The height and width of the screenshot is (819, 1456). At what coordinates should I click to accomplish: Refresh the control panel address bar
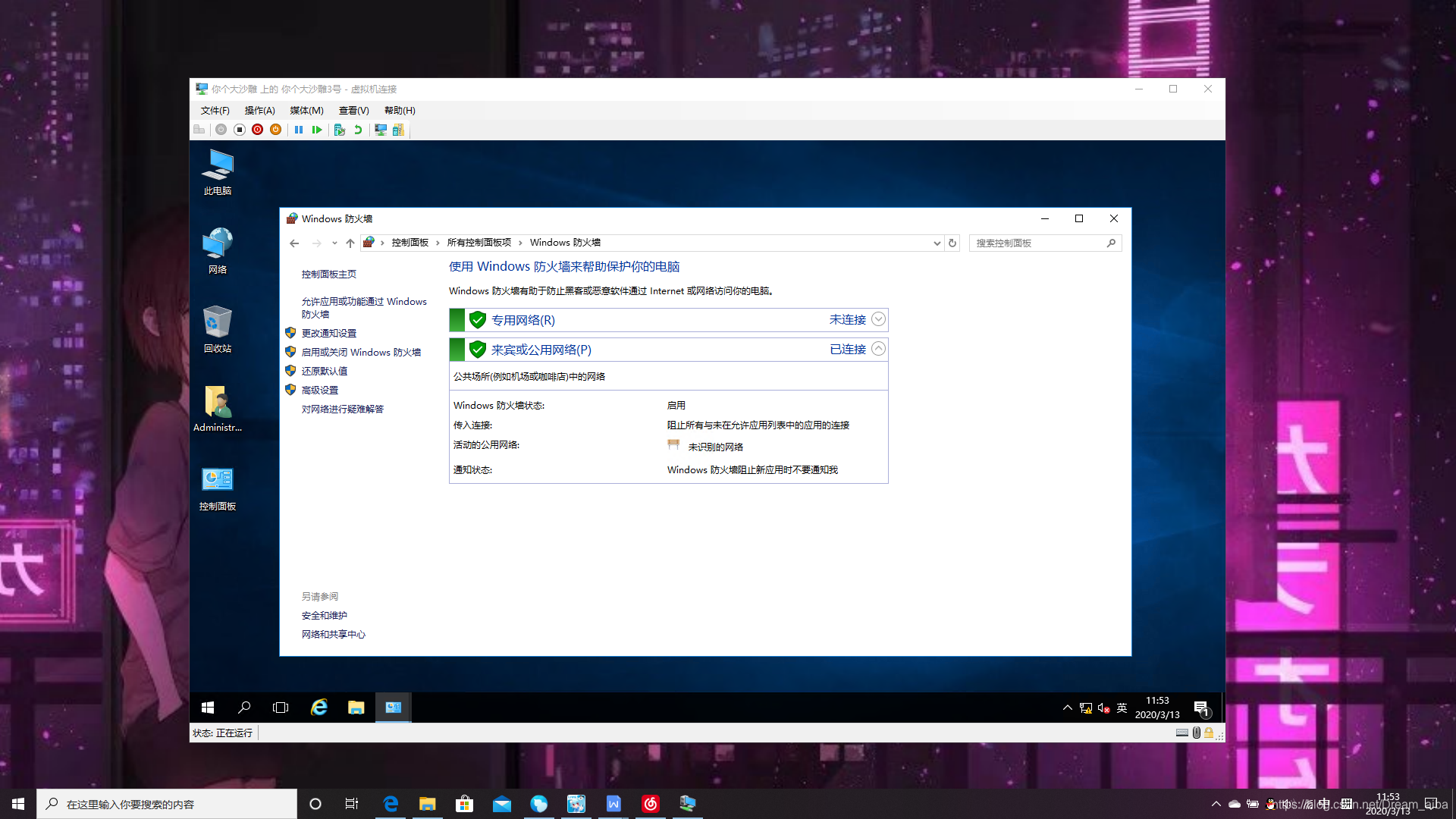point(952,243)
